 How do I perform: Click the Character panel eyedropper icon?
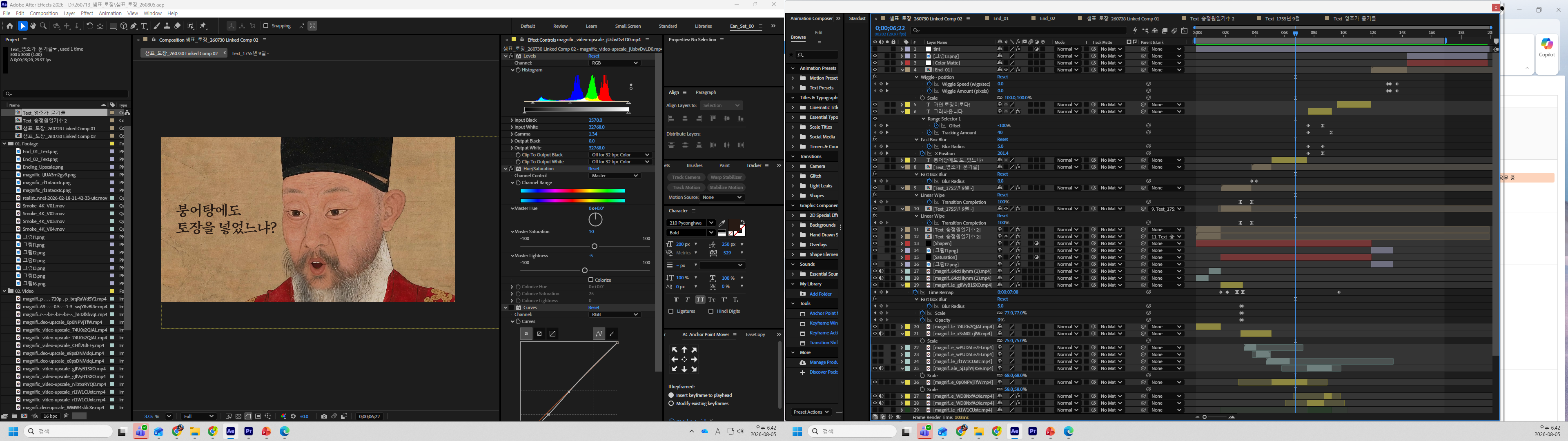(x=722, y=223)
